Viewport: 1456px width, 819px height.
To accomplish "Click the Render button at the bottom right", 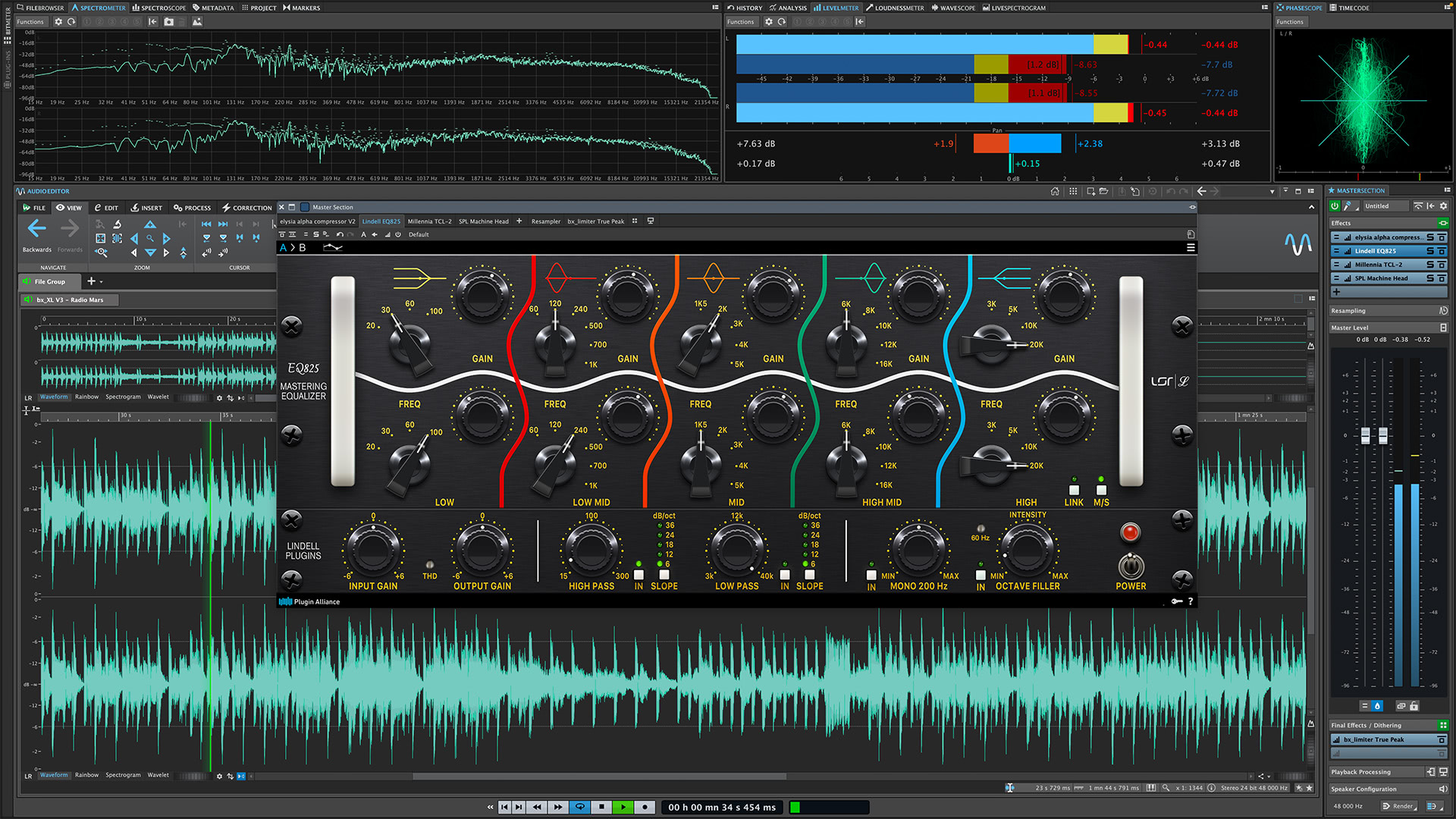I will pyautogui.click(x=1399, y=806).
